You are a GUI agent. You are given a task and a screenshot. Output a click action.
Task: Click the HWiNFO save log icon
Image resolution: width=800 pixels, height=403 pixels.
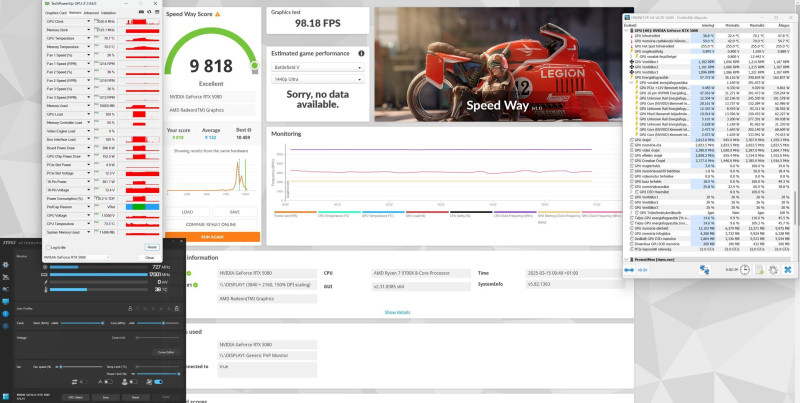coord(759,270)
